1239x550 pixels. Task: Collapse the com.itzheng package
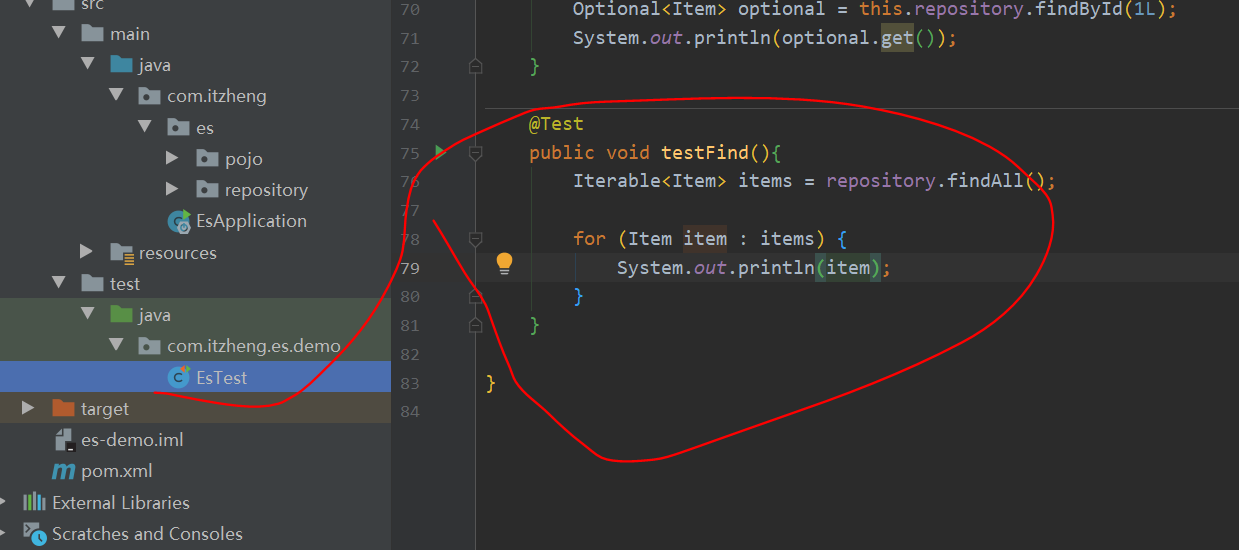pyautogui.click(x=115, y=96)
